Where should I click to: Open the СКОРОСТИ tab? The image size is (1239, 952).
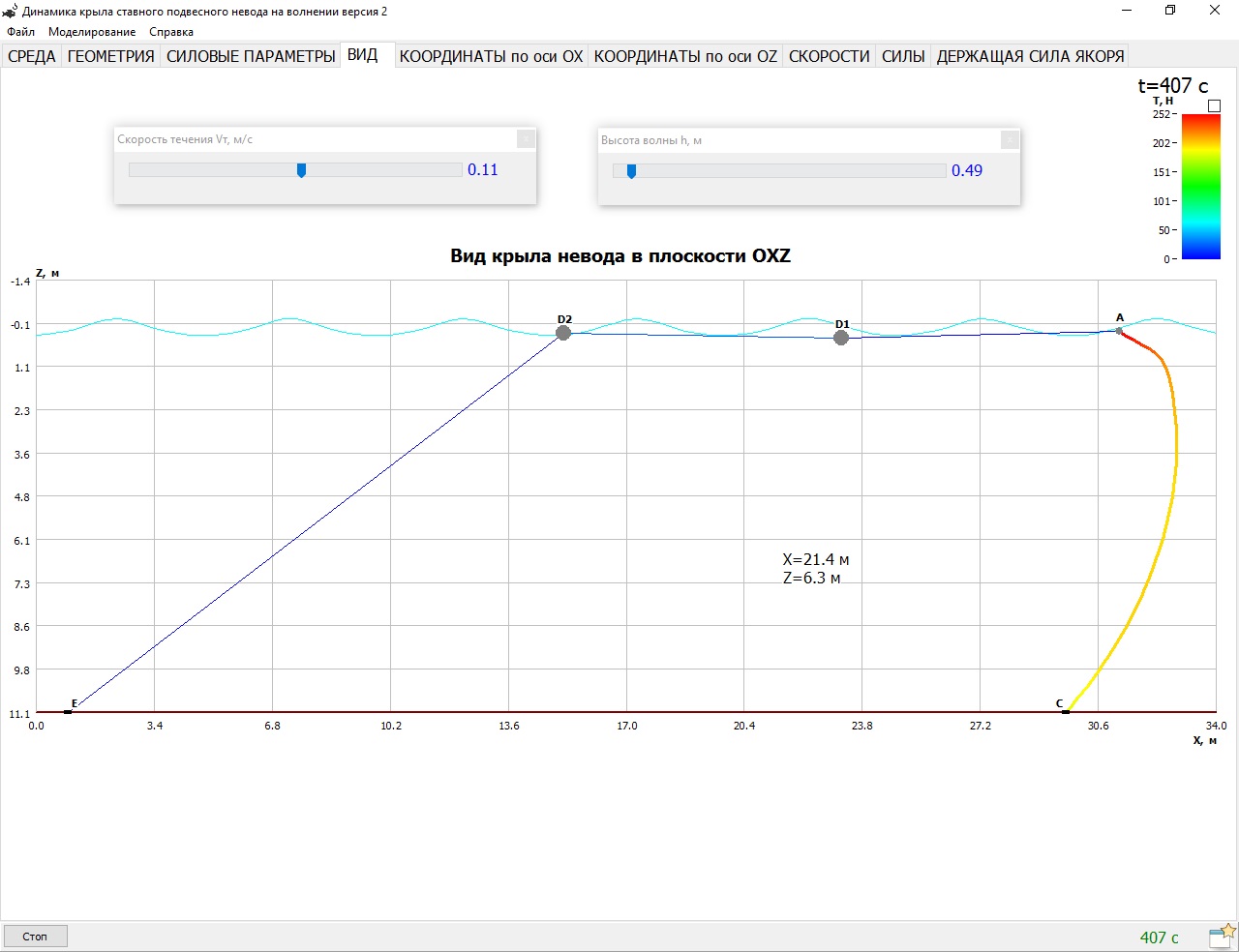pos(830,56)
